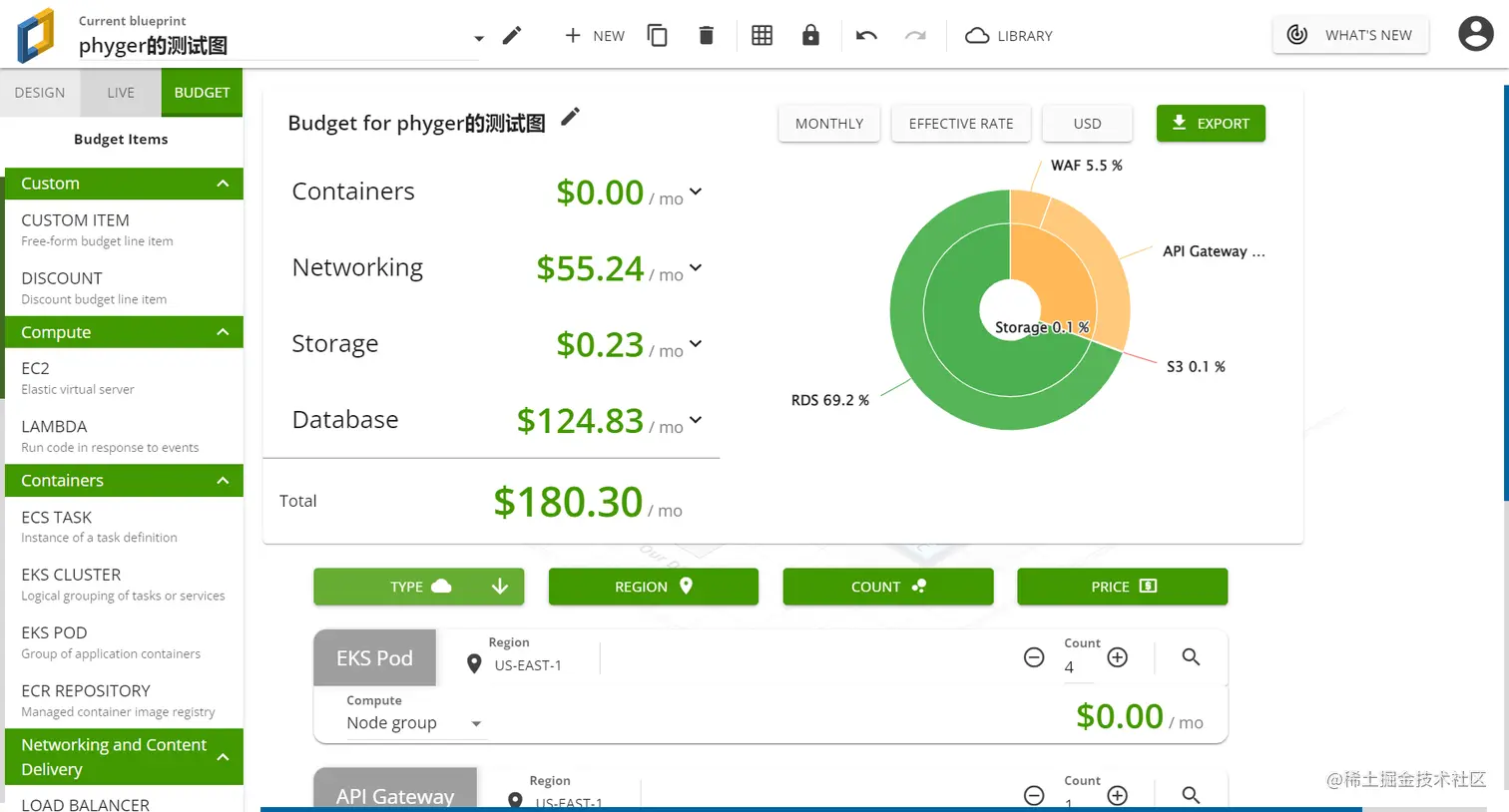The width and height of the screenshot is (1509, 812).
Task: Click the EKS Pod count field
Action: (x=1078, y=667)
